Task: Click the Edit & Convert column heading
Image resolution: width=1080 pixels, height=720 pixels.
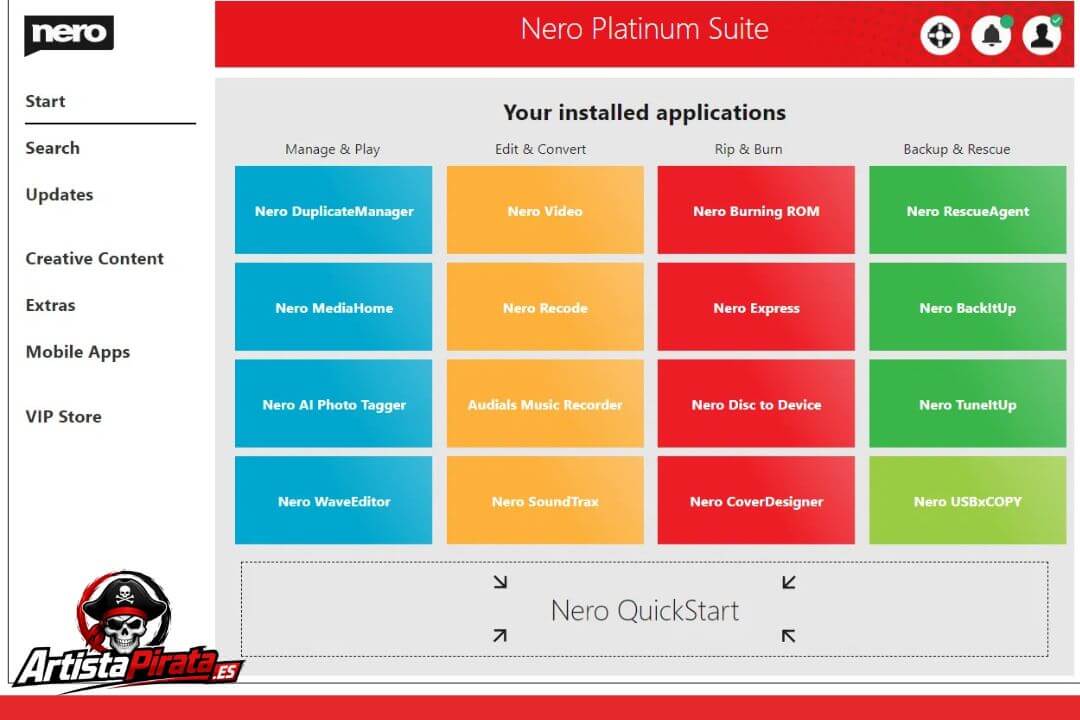Action: pyautogui.click(x=541, y=149)
